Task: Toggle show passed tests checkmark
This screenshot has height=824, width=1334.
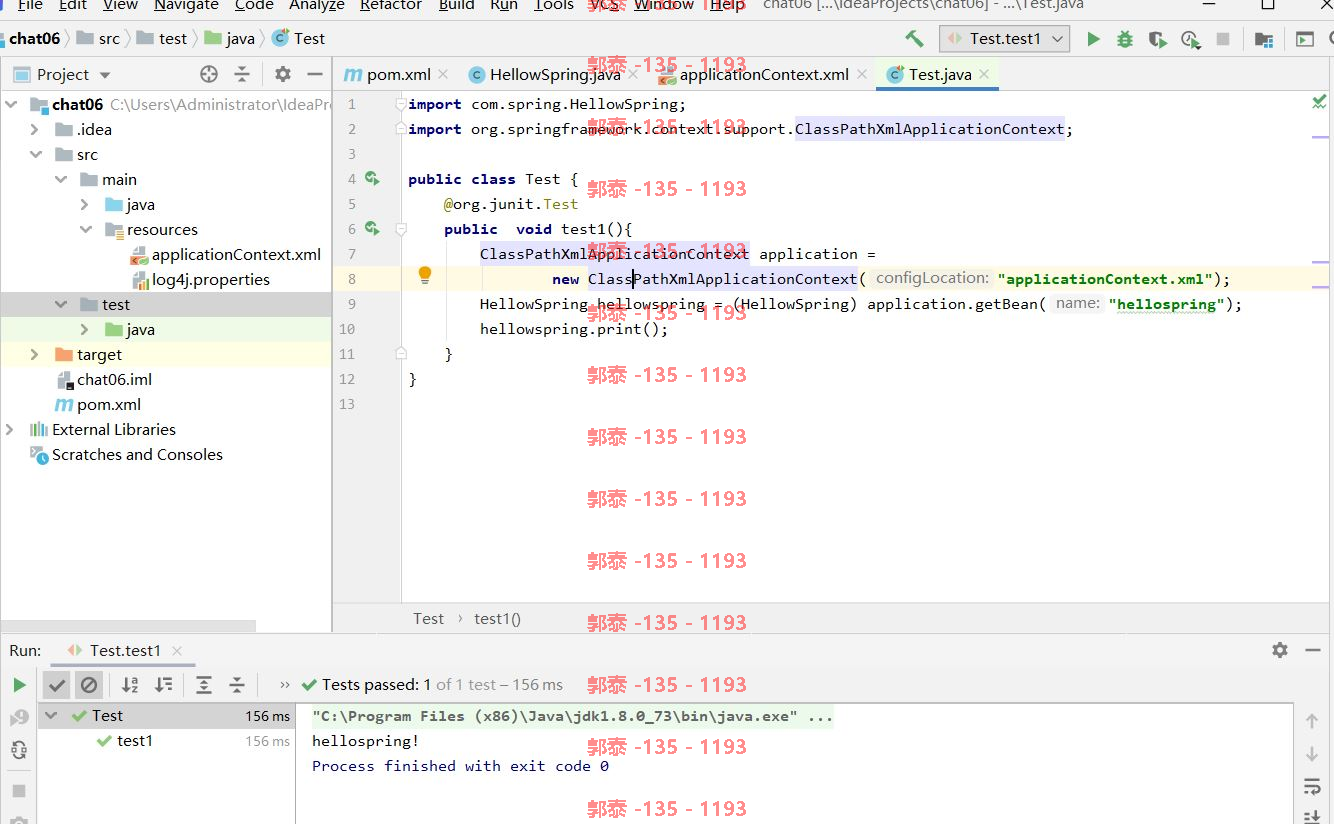Action: tap(57, 685)
